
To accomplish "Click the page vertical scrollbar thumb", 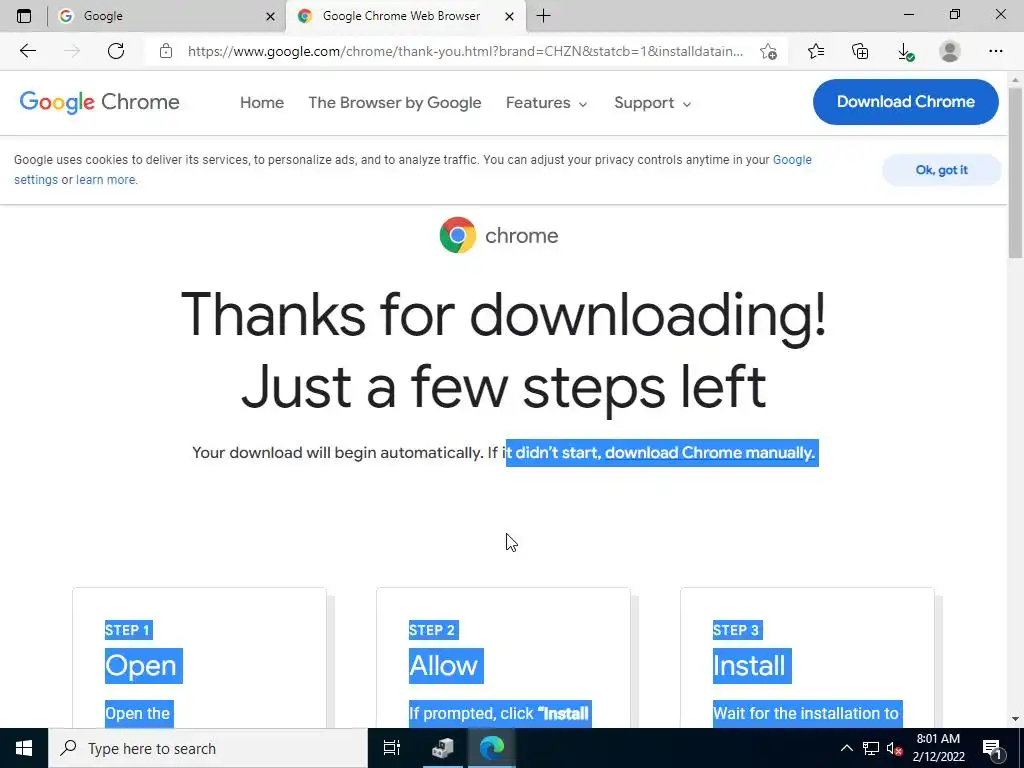I will 1016,171.
